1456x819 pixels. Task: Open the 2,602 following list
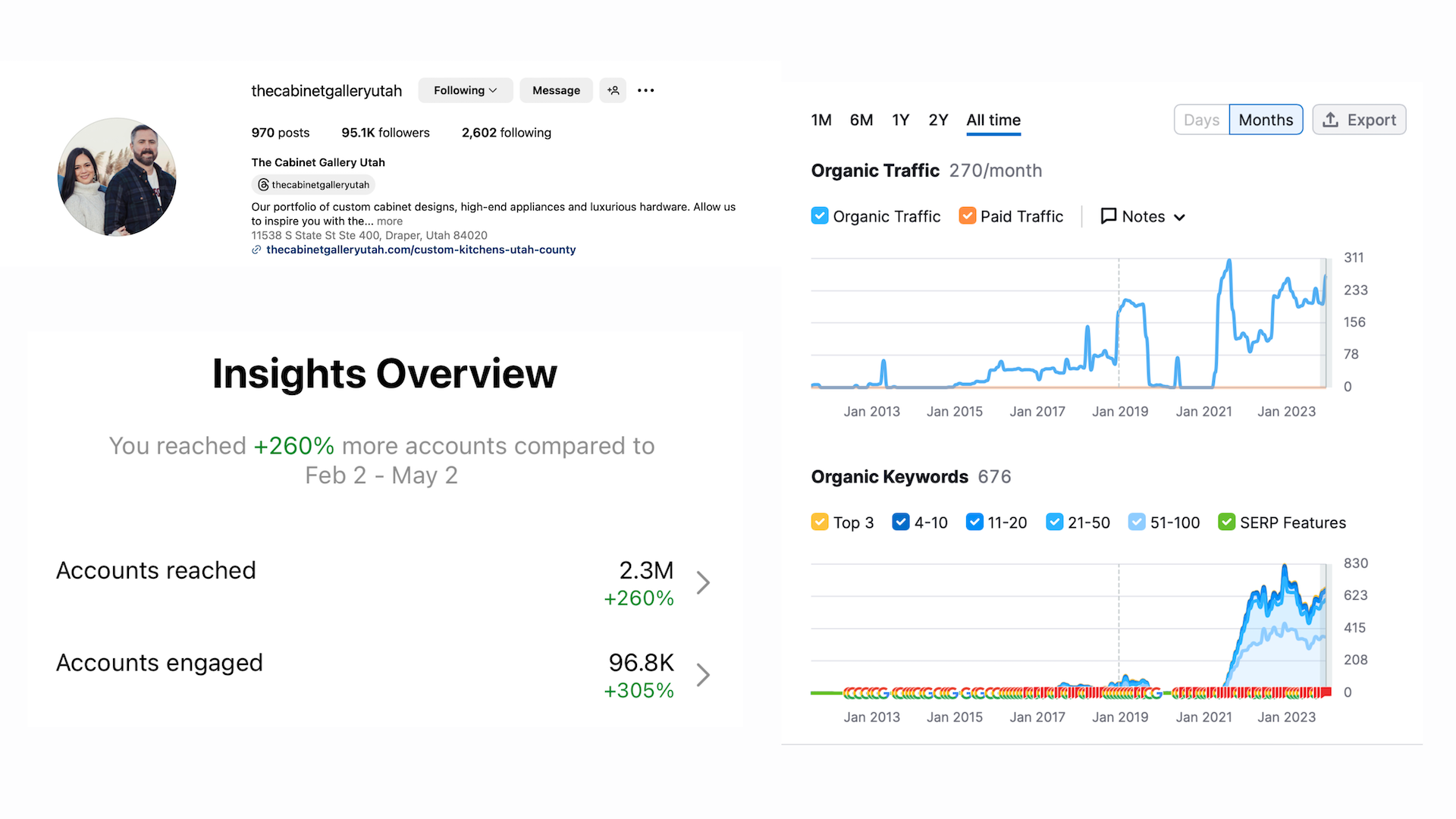[507, 133]
